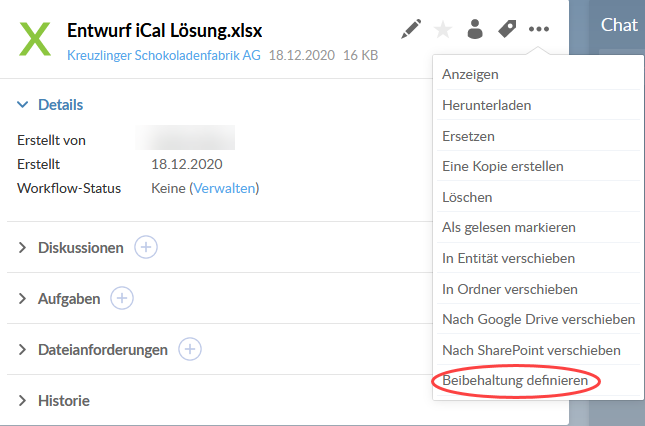
Task: Click the 16 KB file size text
Action: click(x=360, y=55)
